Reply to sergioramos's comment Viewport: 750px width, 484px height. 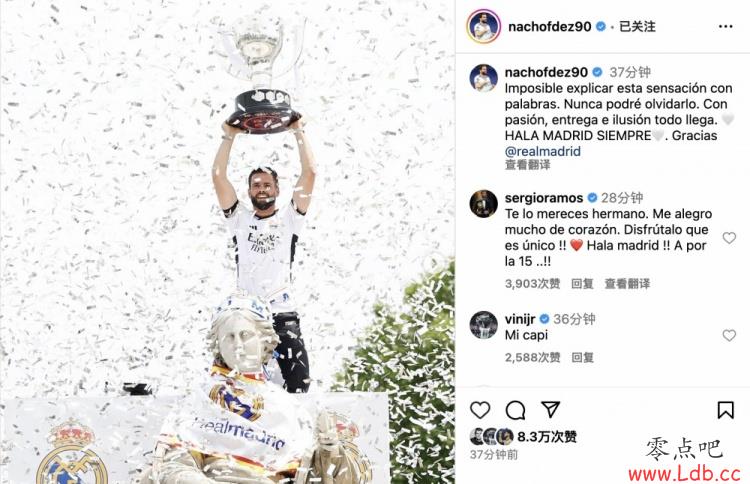[582, 284]
